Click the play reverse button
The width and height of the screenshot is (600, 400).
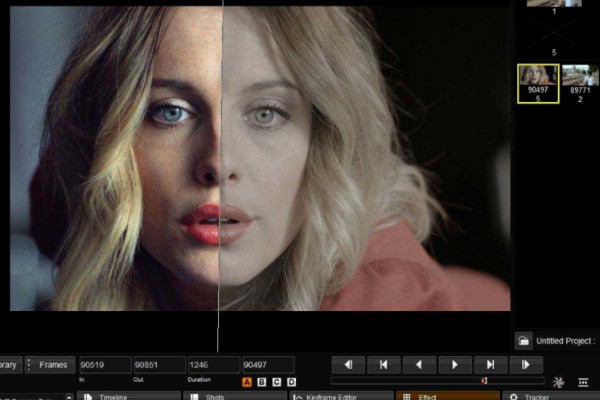(418, 365)
